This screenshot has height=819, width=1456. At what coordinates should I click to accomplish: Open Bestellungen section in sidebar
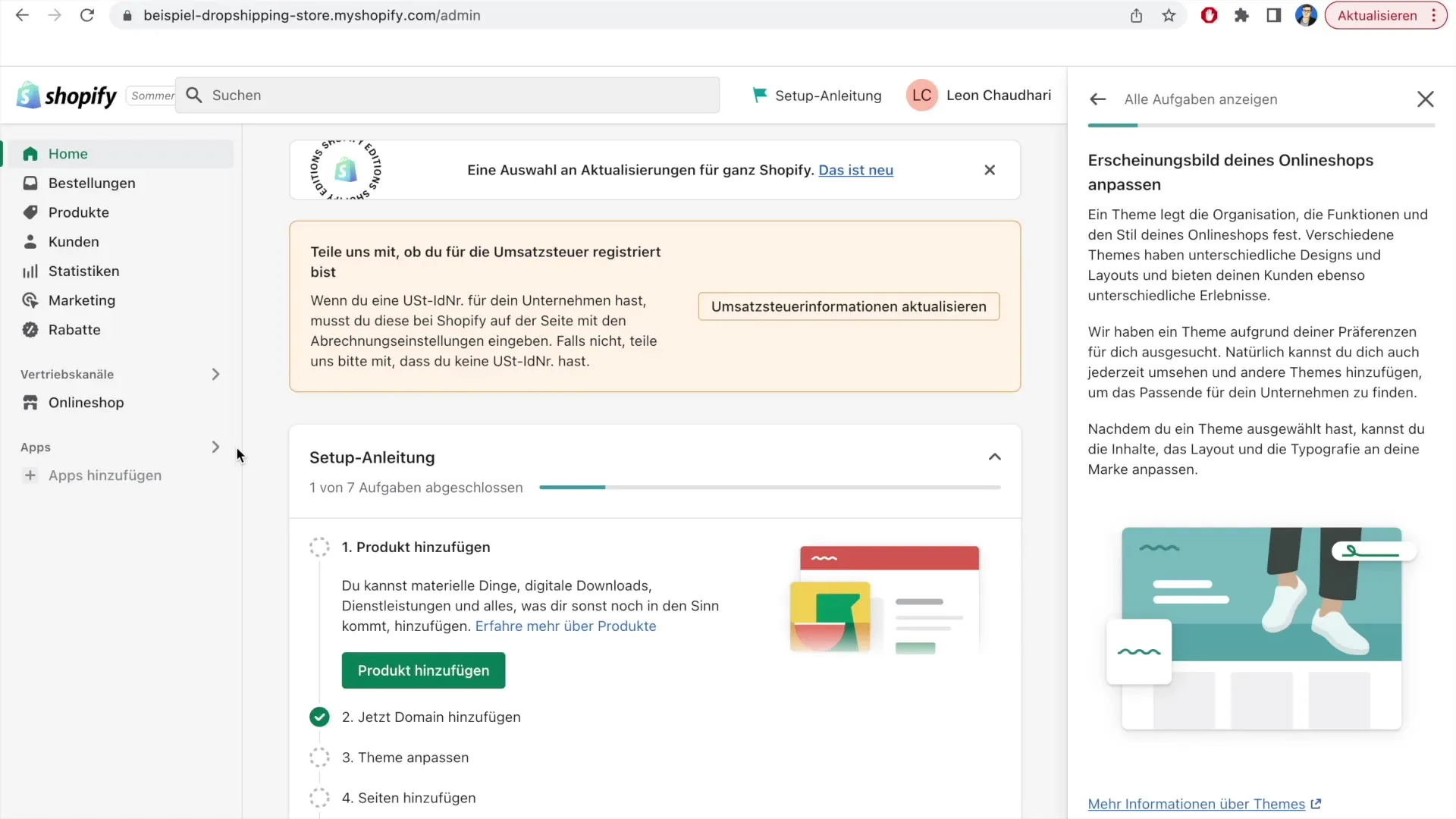[92, 183]
